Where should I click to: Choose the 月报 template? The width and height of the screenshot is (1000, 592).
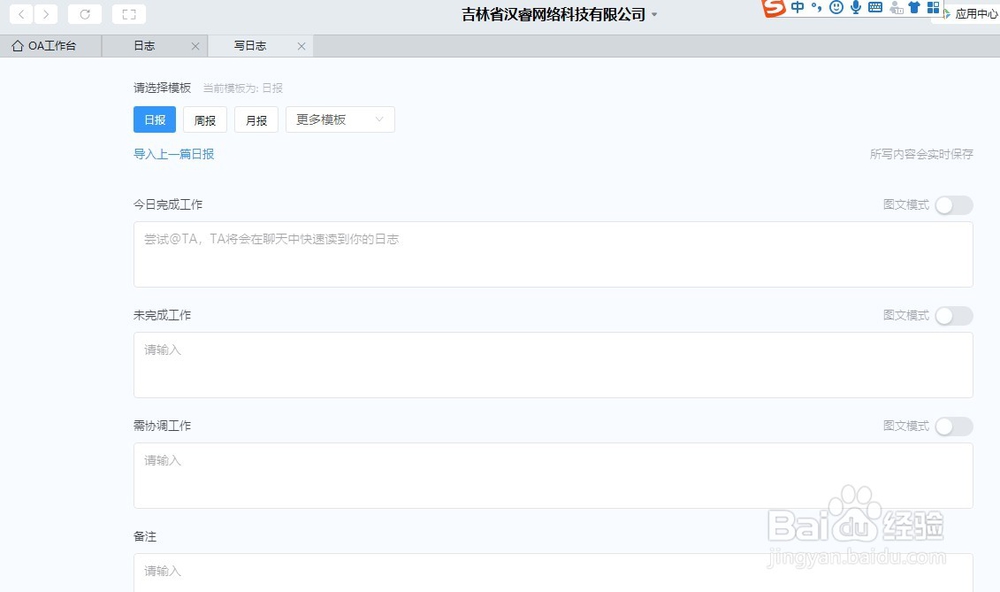[x=256, y=120]
